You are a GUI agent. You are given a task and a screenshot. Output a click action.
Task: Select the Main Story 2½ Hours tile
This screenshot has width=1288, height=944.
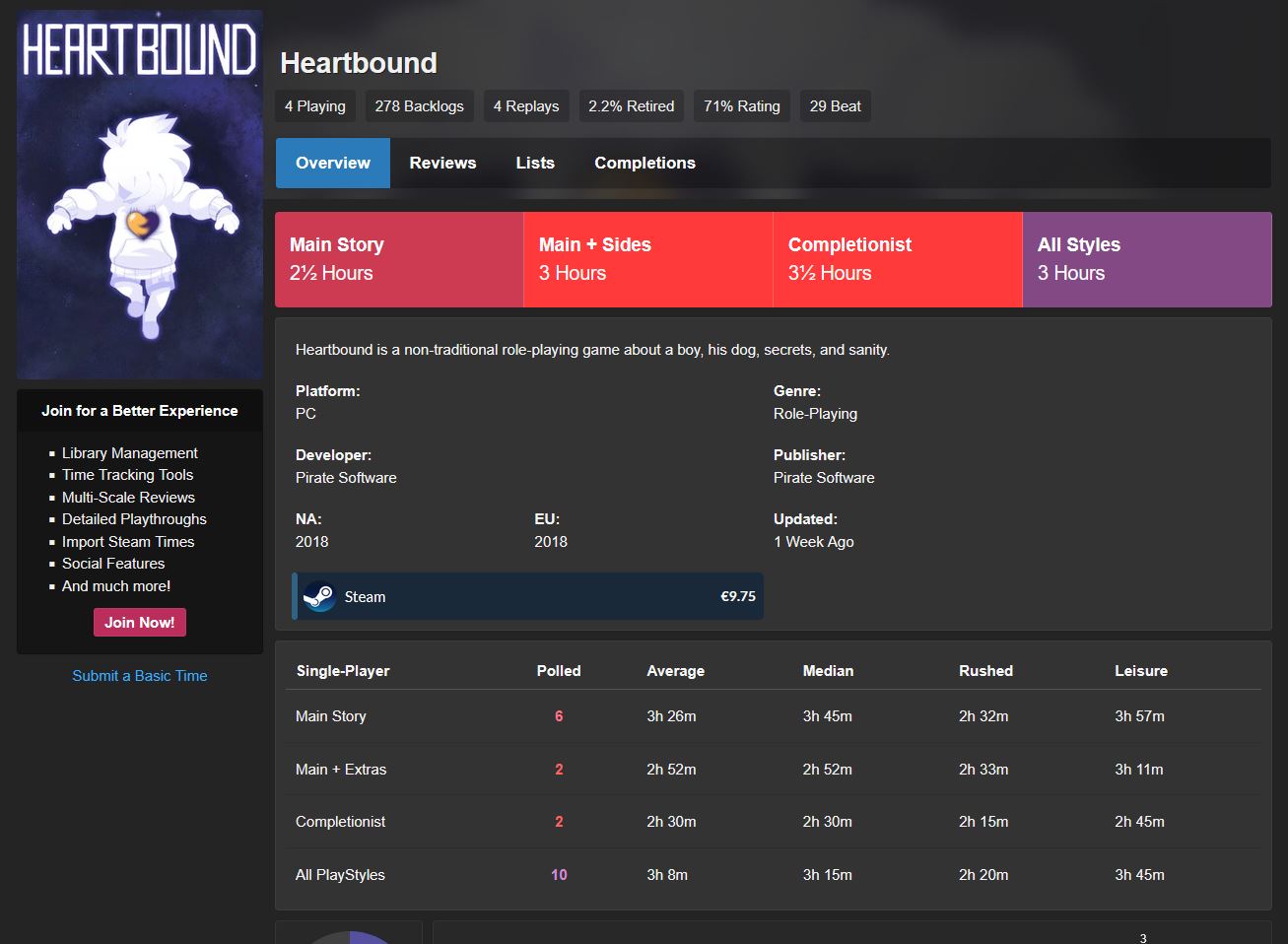[399, 259]
